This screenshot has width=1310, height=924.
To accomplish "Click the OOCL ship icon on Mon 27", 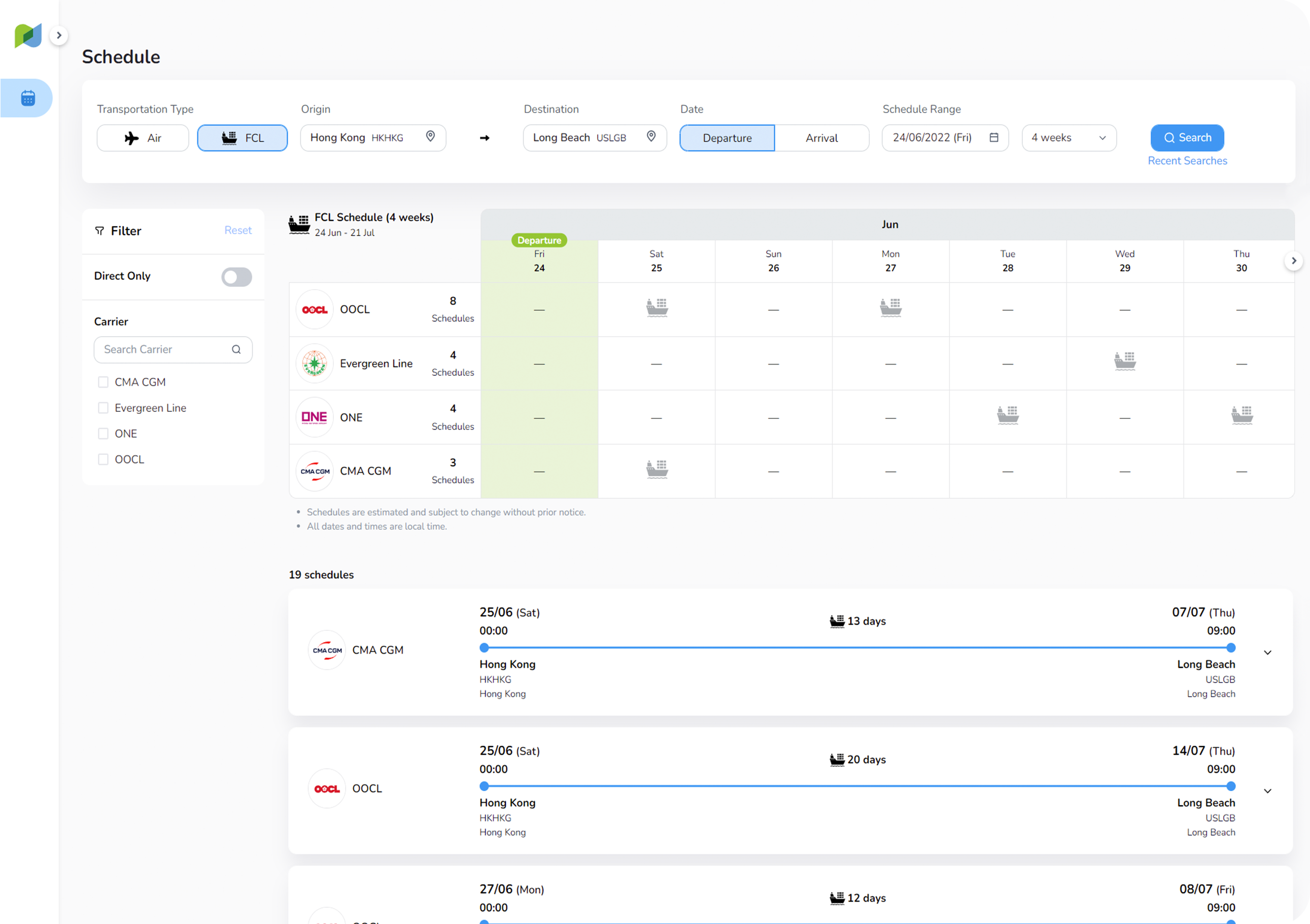I will tap(890, 307).
